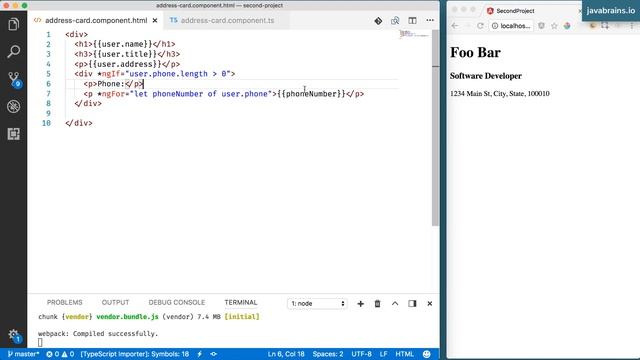Open the Source Control view
The image size is (640, 360).
coord(13,79)
